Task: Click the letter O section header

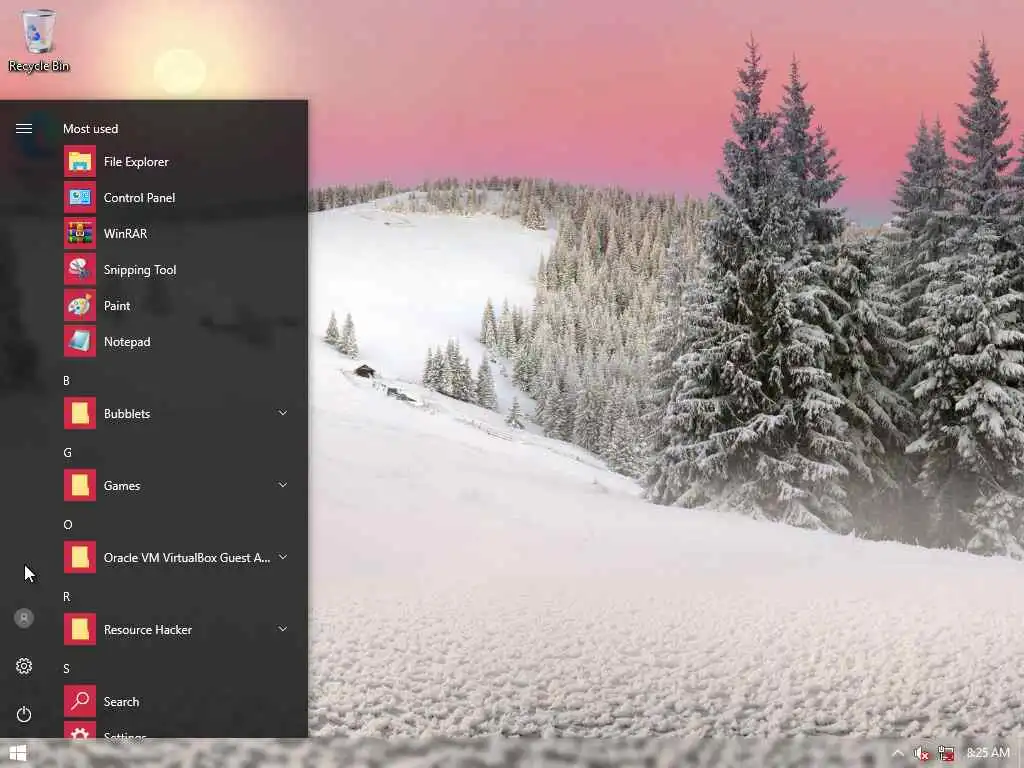Action: point(68,524)
